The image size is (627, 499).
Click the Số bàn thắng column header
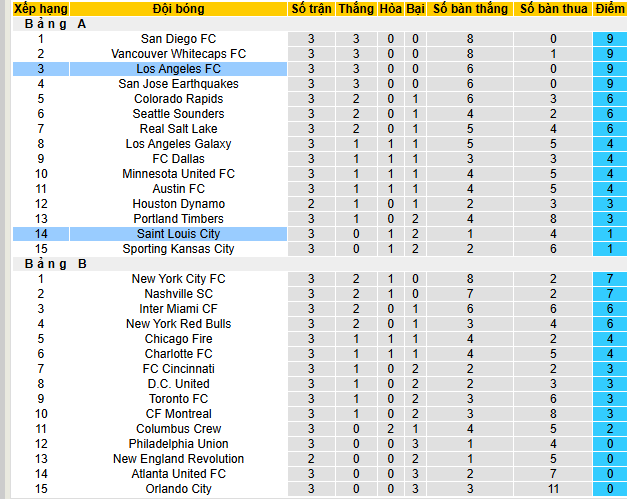point(469,9)
